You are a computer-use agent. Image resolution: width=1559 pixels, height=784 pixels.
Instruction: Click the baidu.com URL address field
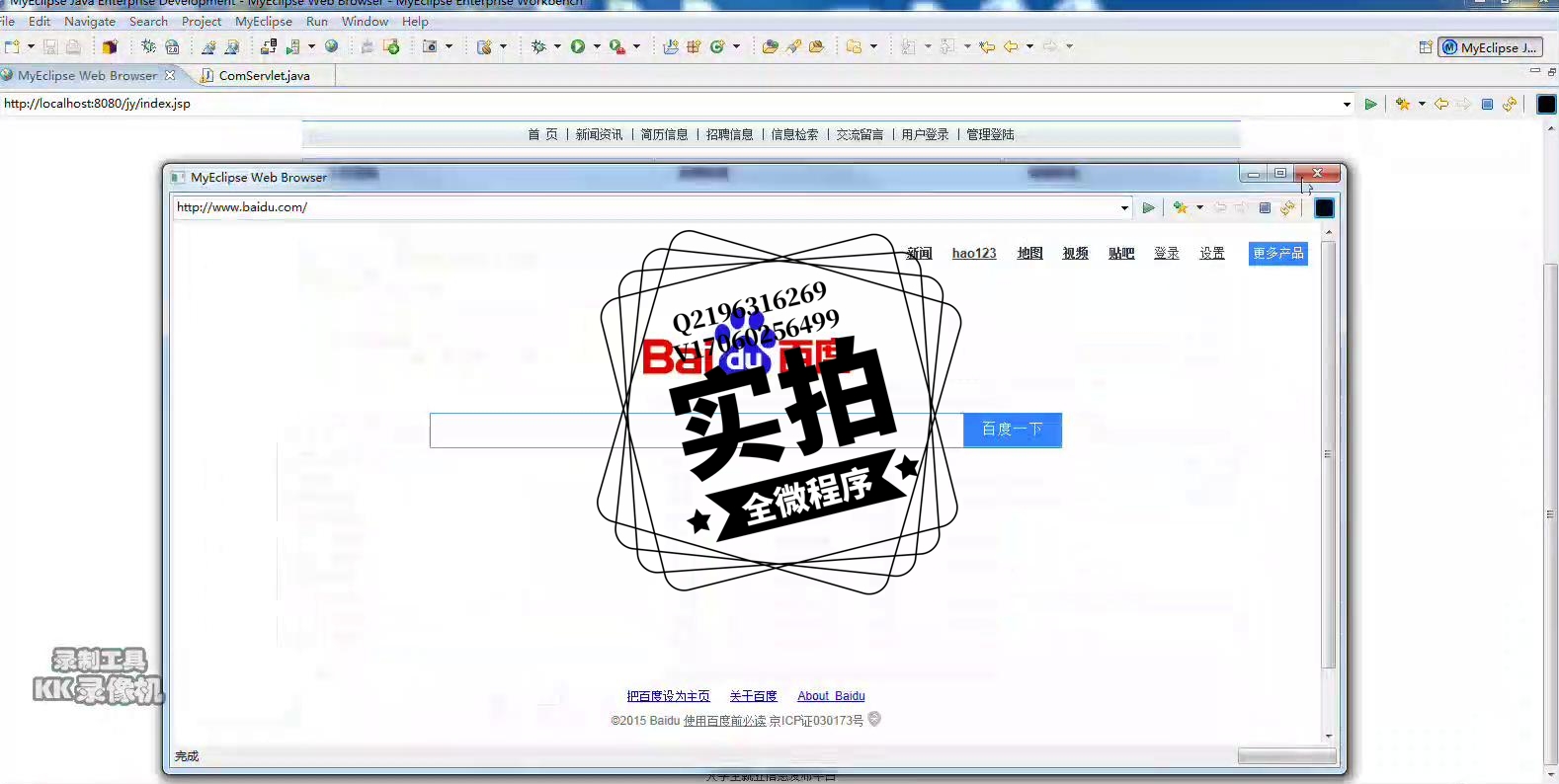(x=646, y=207)
